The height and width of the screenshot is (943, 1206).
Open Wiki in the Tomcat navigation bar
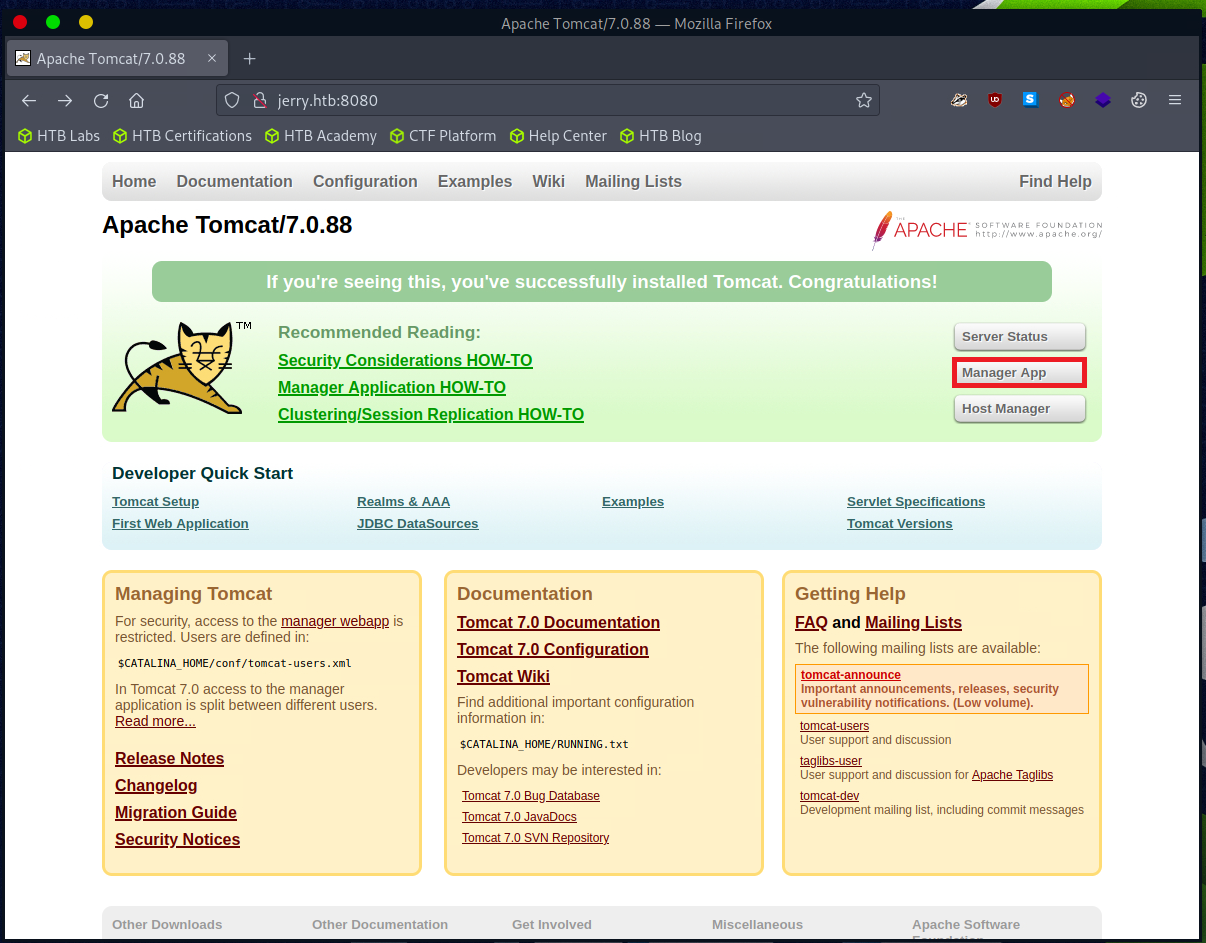coord(549,181)
